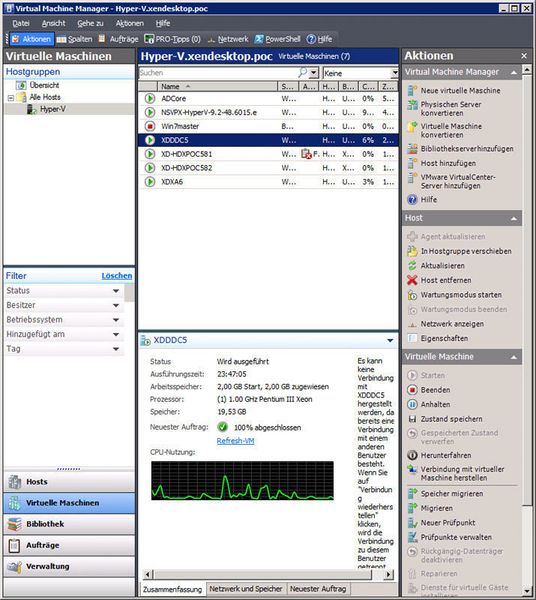Click the Zustand speichern disk icon
This screenshot has width=536, height=600.
click(412, 419)
